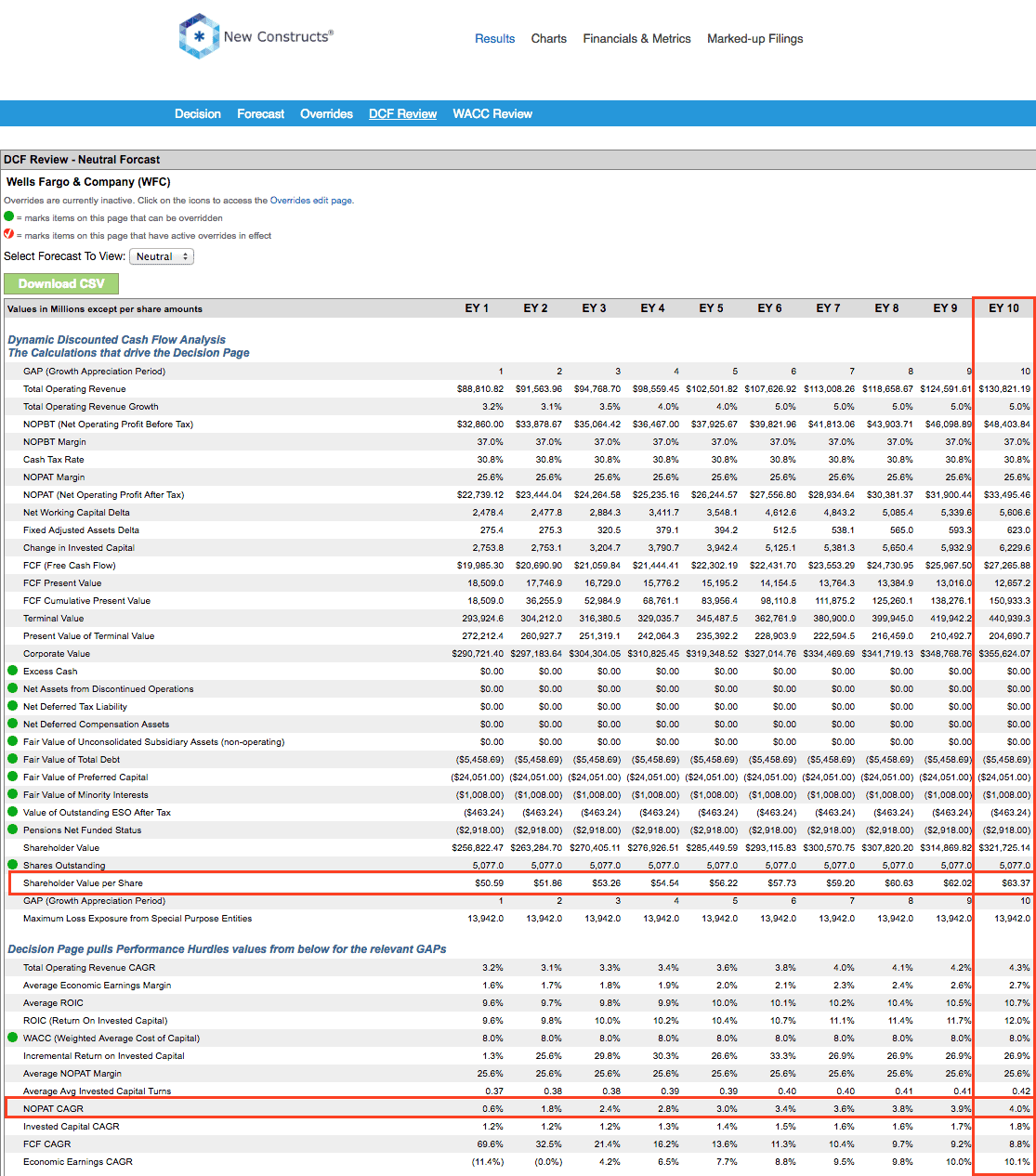Open Financials & Metrics tab

coord(636,38)
